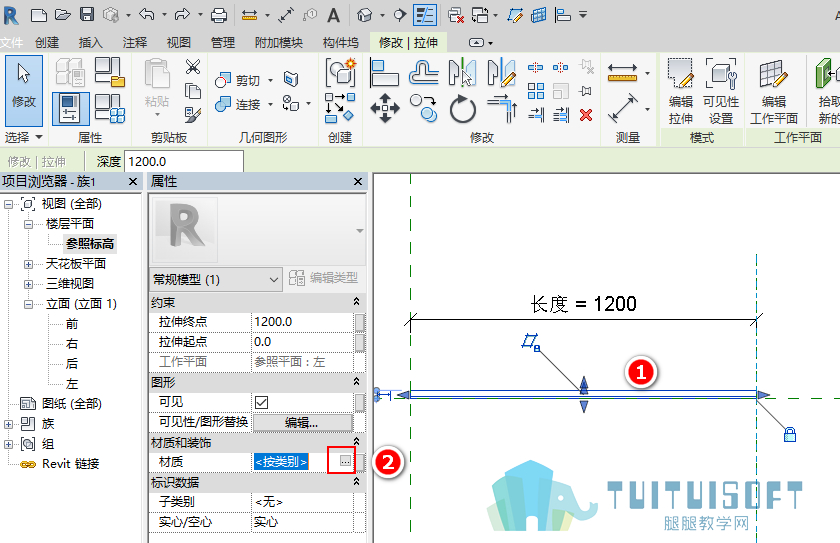Screen dimensions: 840x543
Task: Click the material browse (...) button
Action: click(x=345, y=461)
